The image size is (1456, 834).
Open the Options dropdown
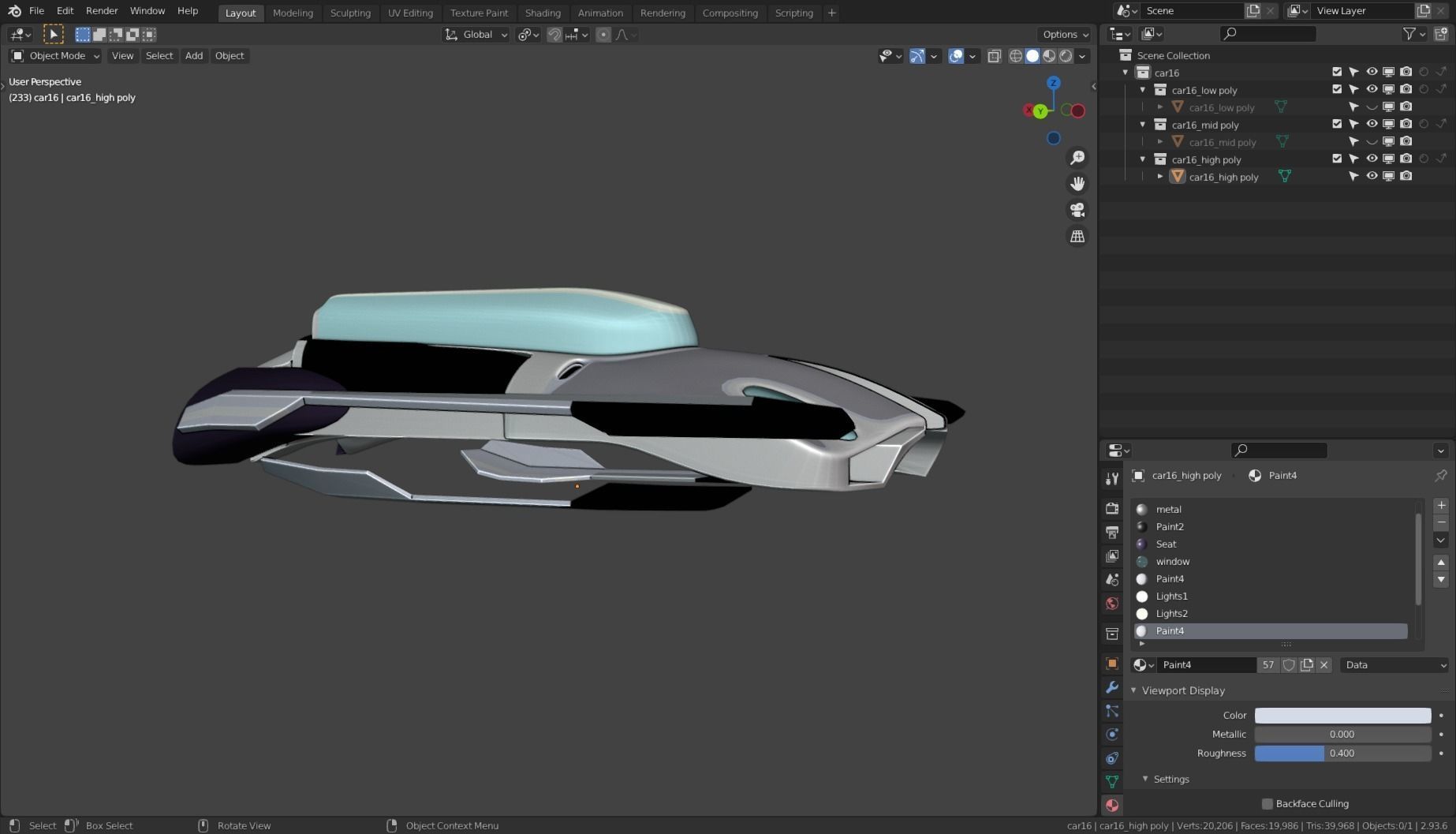pos(1065,35)
